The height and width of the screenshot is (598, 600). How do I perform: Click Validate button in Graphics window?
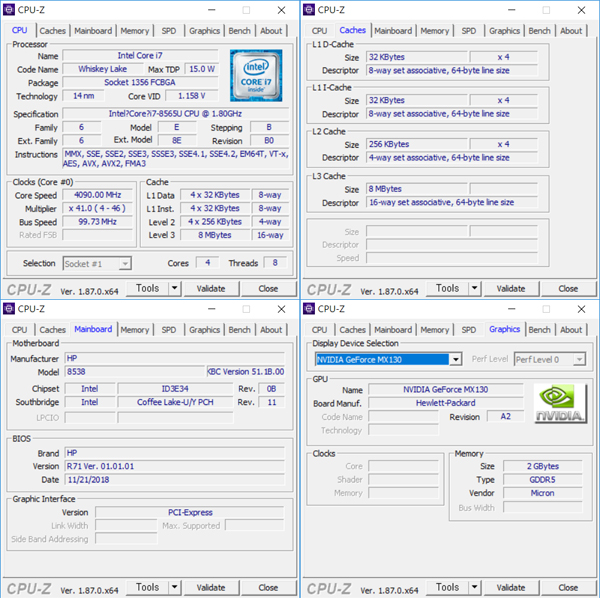pos(511,588)
